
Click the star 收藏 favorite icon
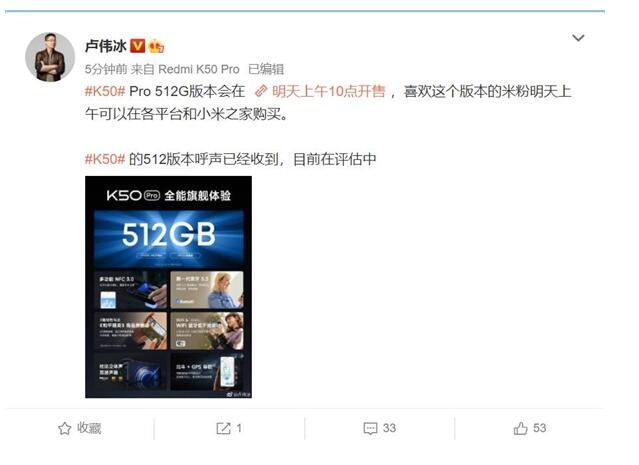point(65,428)
